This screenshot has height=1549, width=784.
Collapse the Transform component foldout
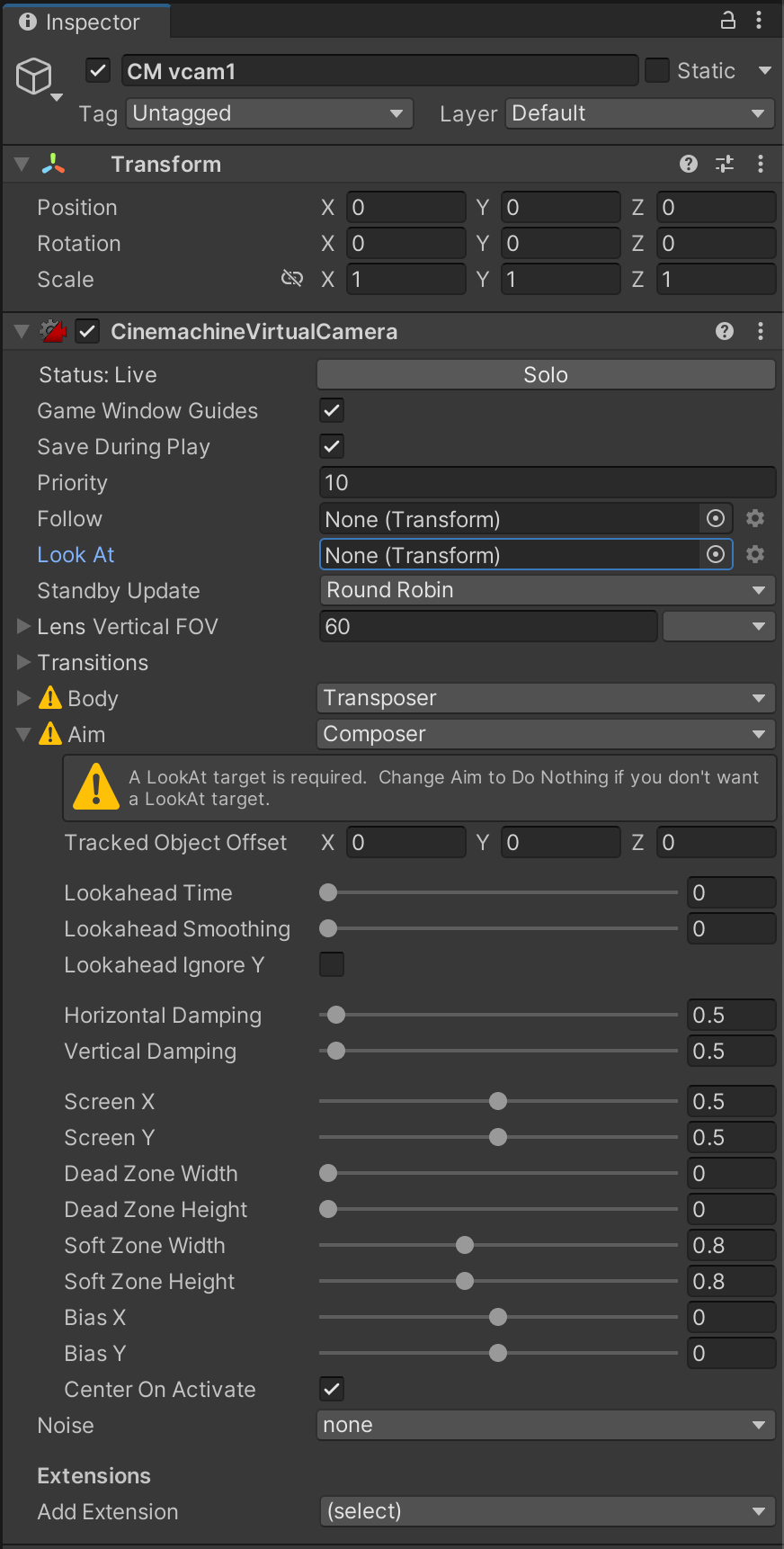[22, 164]
